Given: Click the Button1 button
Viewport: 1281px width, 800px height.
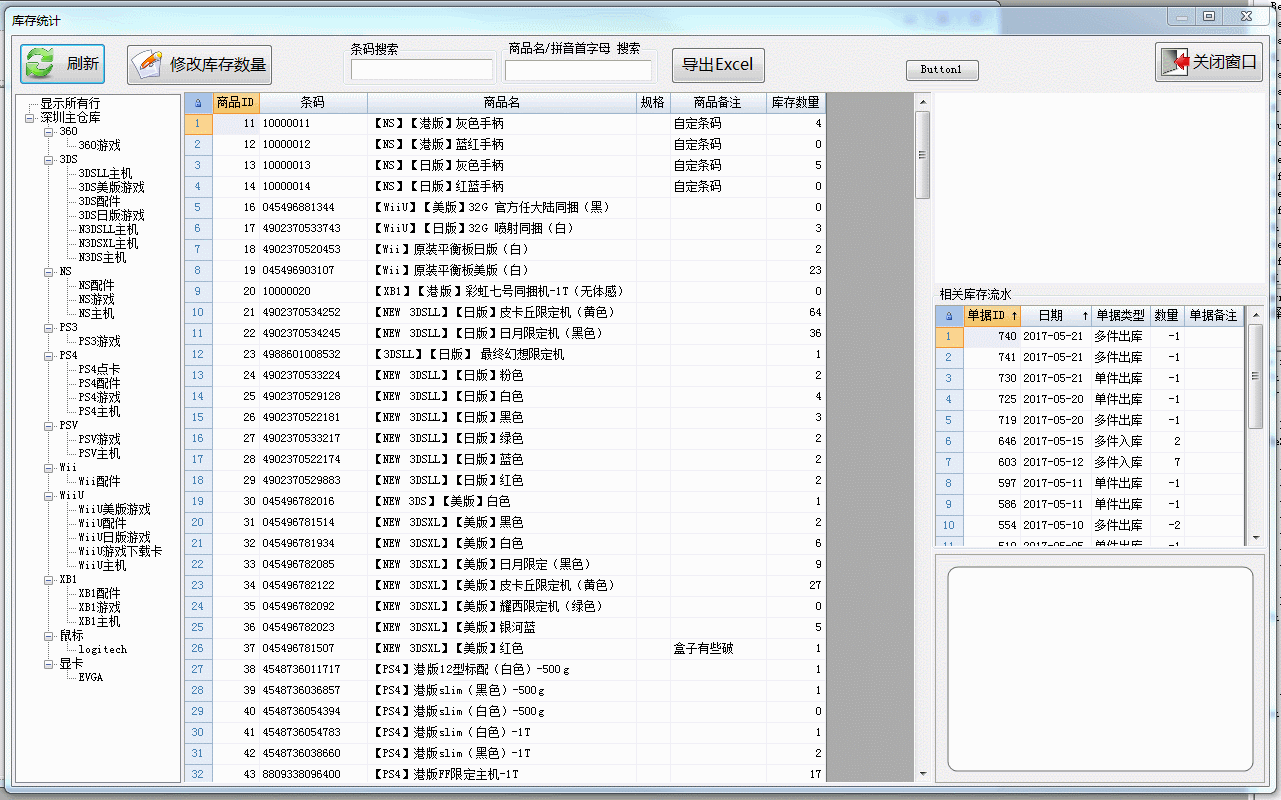Looking at the screenshot, I should [942, 70].
